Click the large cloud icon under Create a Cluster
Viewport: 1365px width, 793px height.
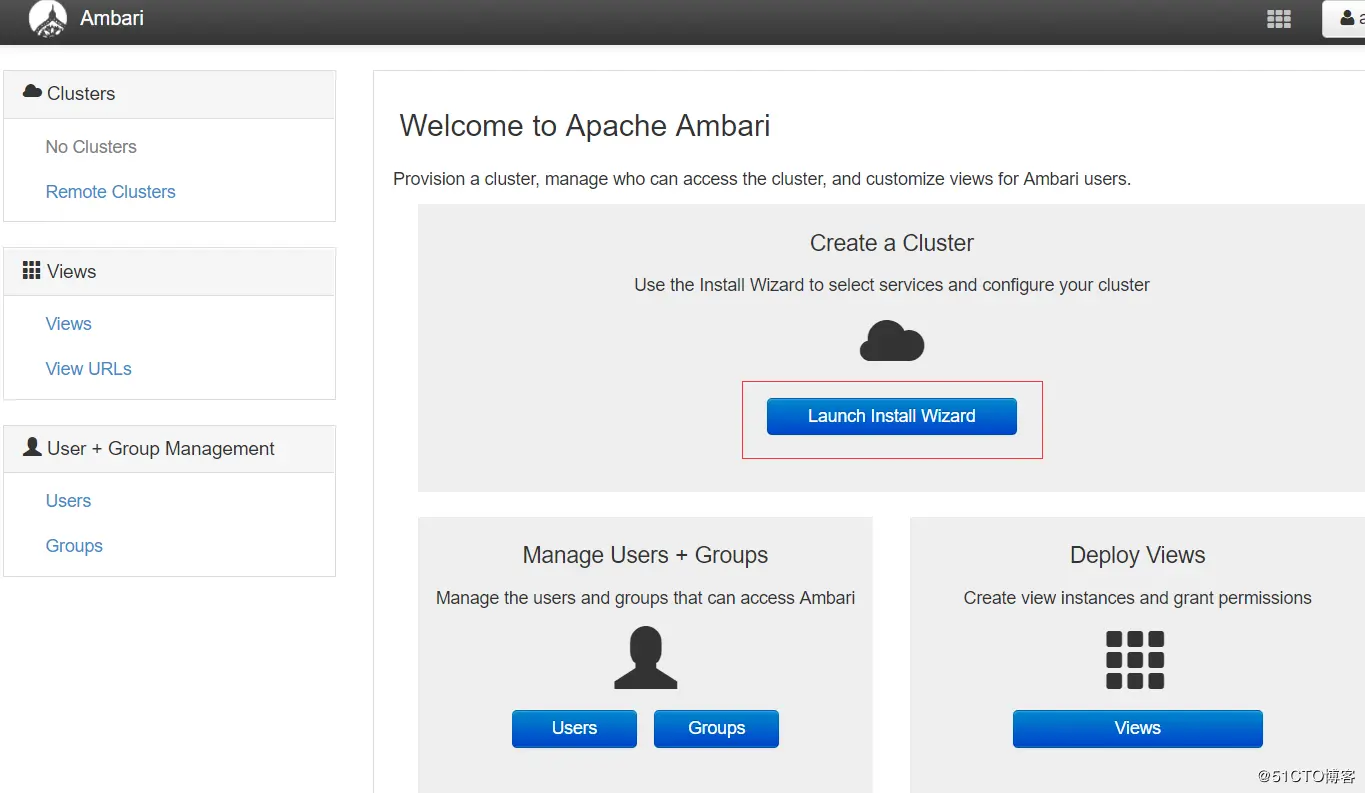[x=892, y=341]
